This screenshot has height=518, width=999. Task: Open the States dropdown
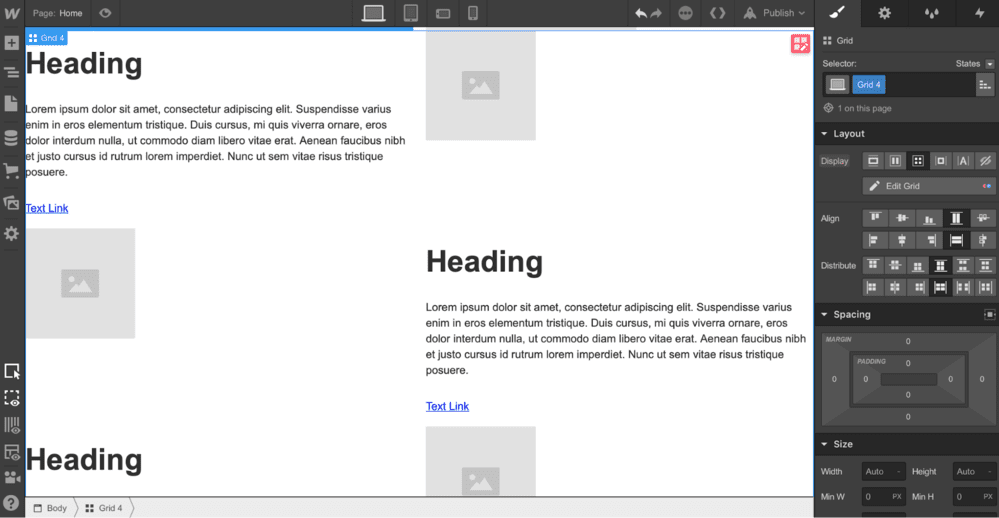point(975,64)
